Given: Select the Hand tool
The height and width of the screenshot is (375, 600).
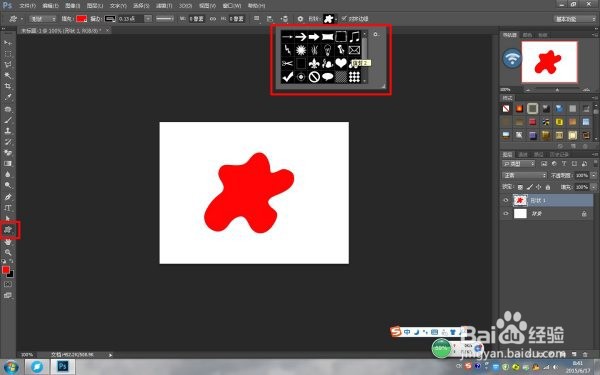Looking at the screenshot, I should tap(8, 242).
